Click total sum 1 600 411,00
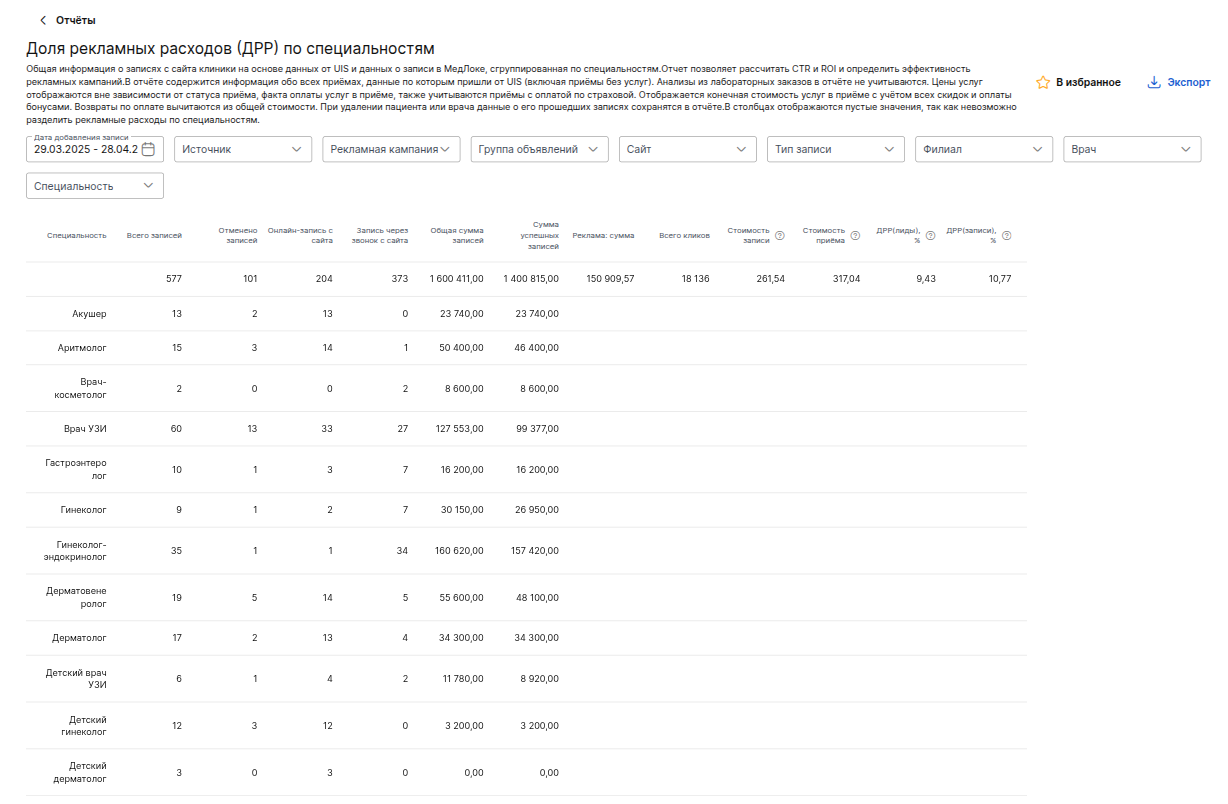The image size is (1228, 804). pos(456,279)
